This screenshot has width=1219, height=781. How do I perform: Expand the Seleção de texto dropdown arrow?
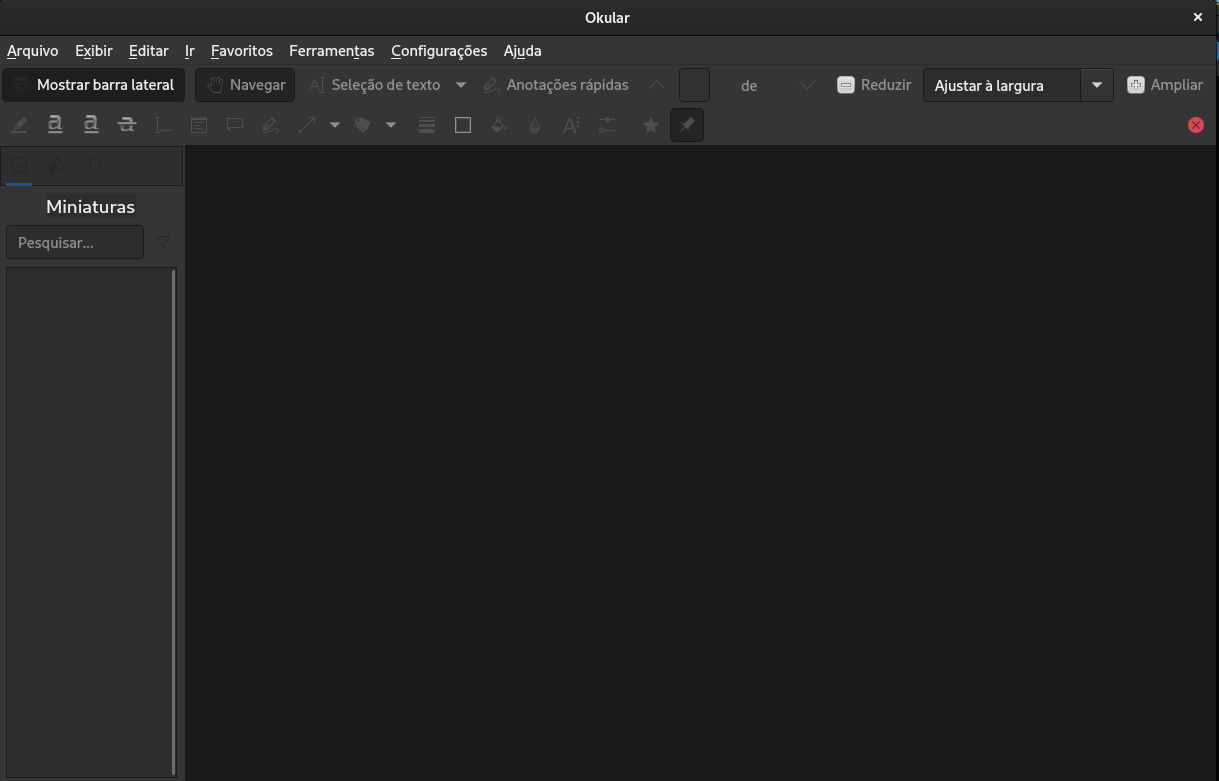pyautogui.click(x=461, y=85)
